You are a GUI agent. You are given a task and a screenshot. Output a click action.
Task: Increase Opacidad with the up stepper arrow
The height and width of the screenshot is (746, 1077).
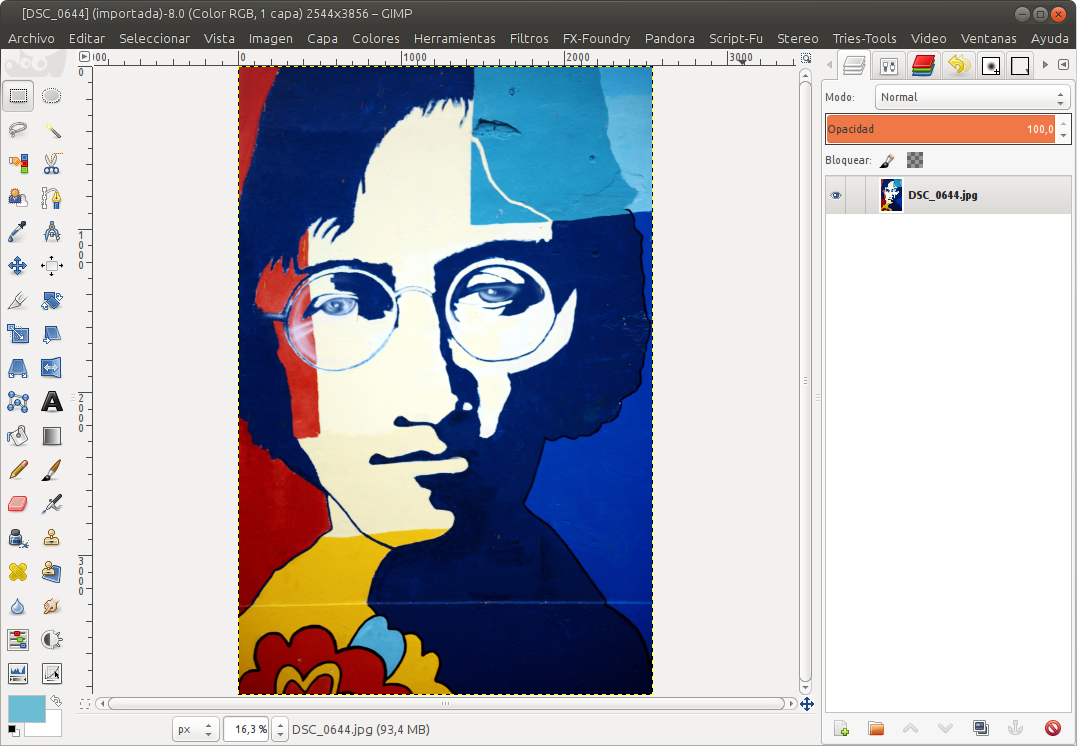pyautogui.click(x=1064, y=124)
